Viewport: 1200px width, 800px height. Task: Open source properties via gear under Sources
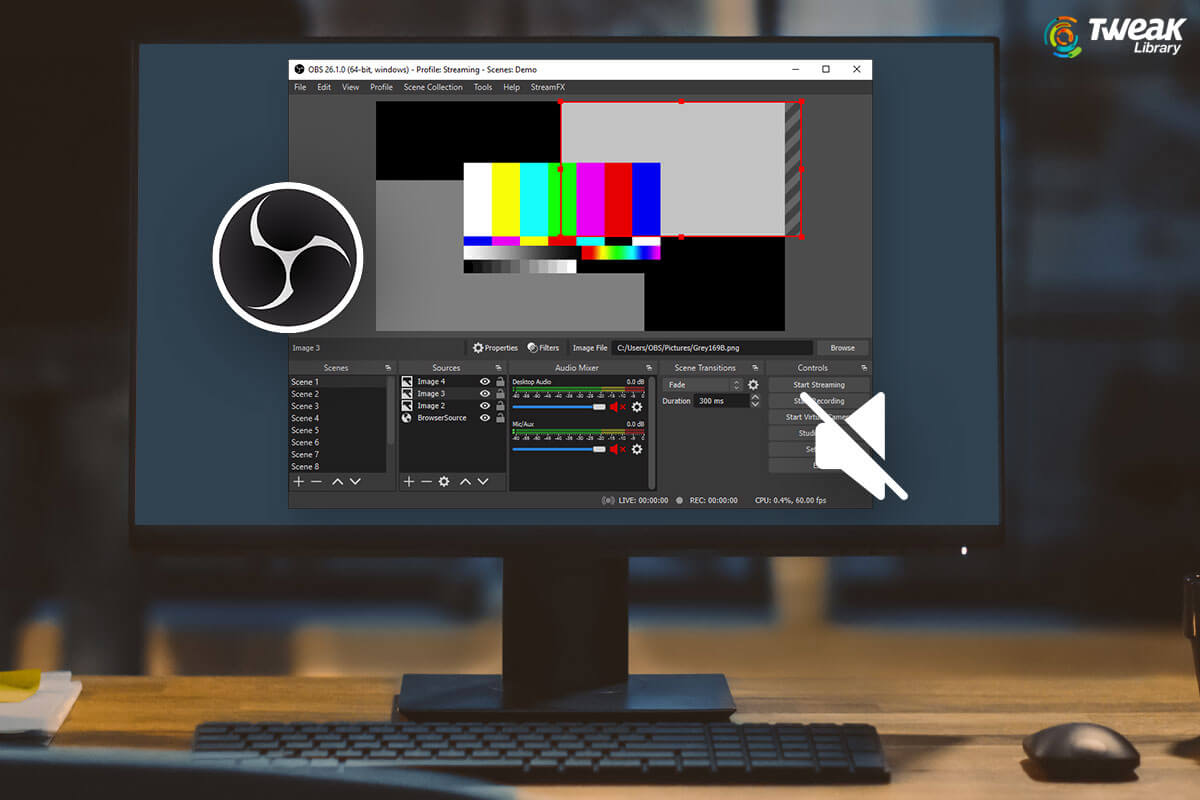pyautogui.click(x=444, y=482)
